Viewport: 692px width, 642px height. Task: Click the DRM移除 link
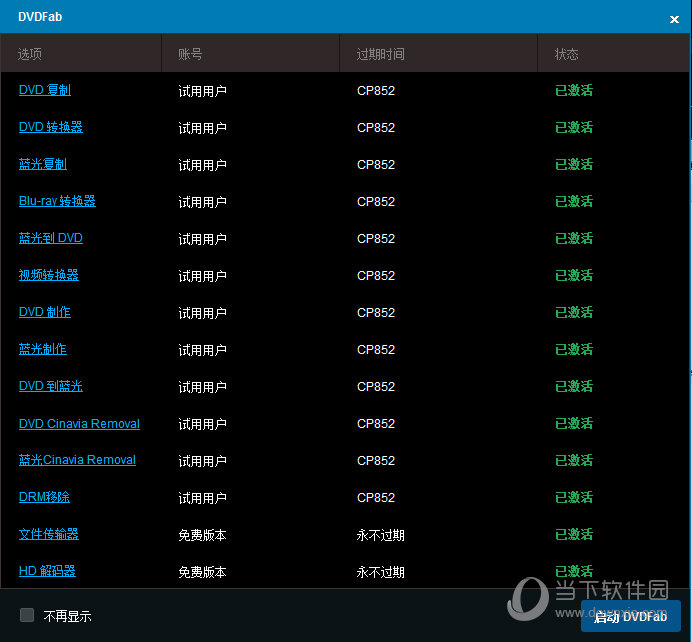44,497
